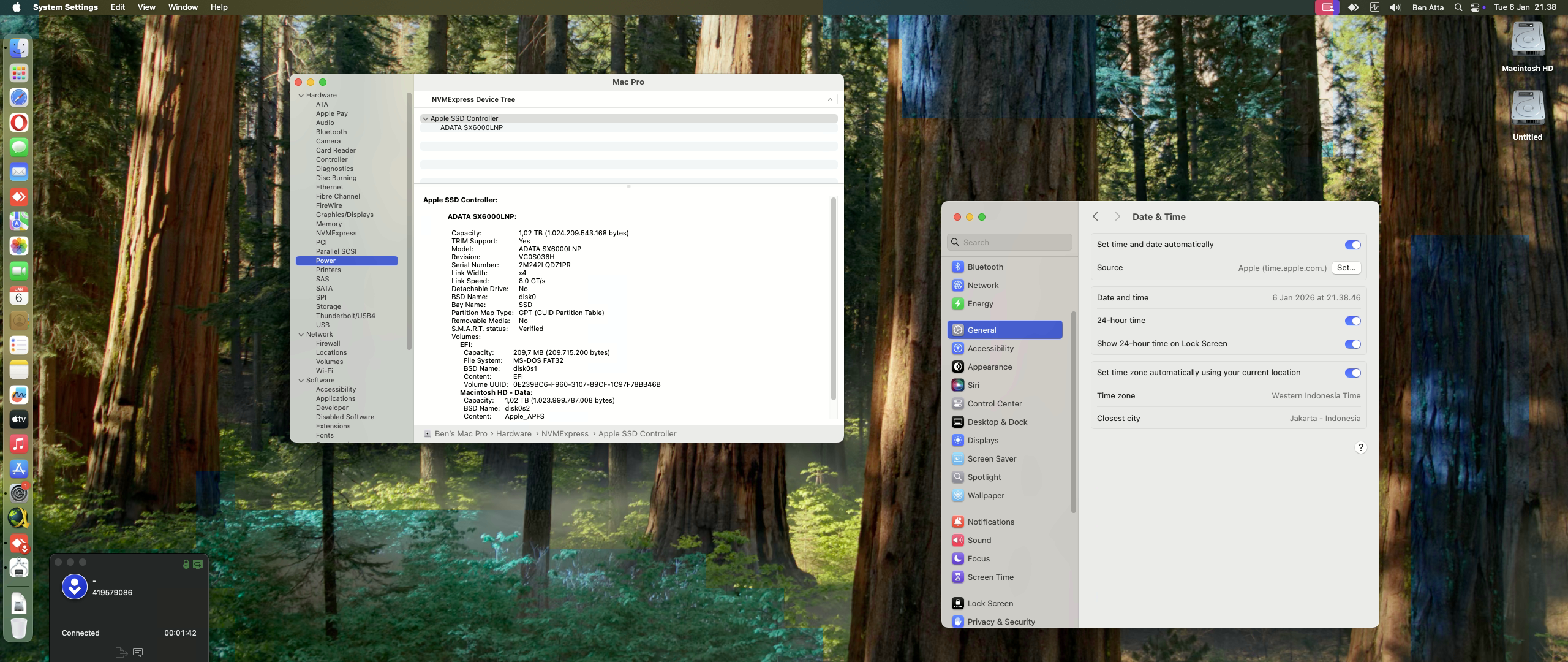Open Energy settings in the sidebar

pos(1005,303)
